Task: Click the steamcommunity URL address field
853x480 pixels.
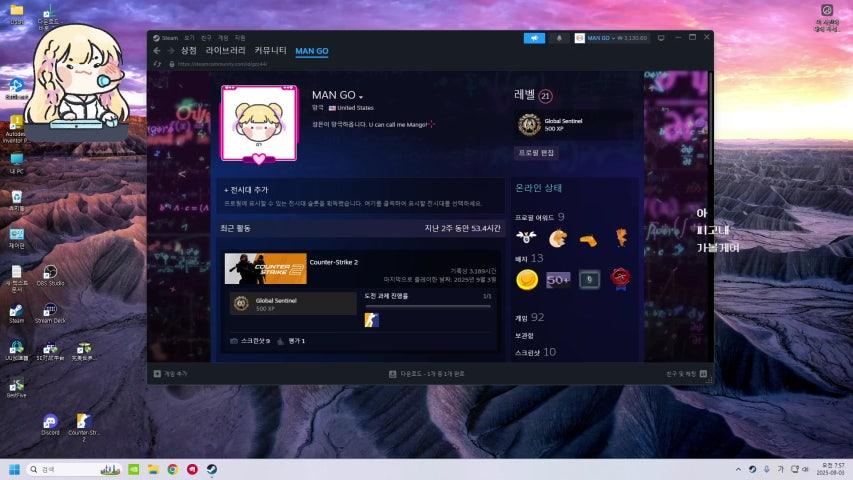Action: click(x=222, y=64)
